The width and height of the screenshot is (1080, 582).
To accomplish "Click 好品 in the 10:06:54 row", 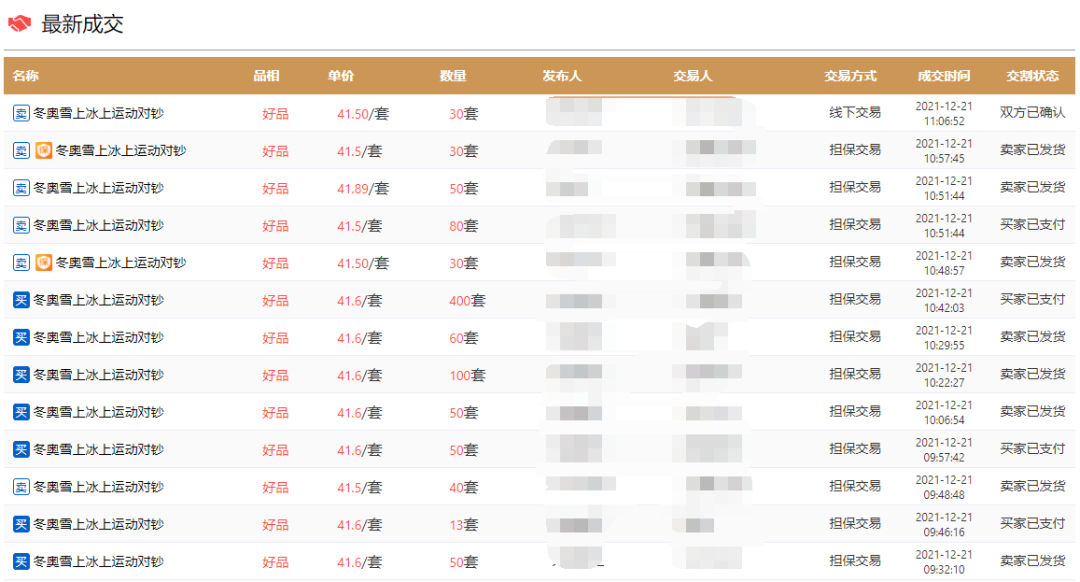I will 276,413.
